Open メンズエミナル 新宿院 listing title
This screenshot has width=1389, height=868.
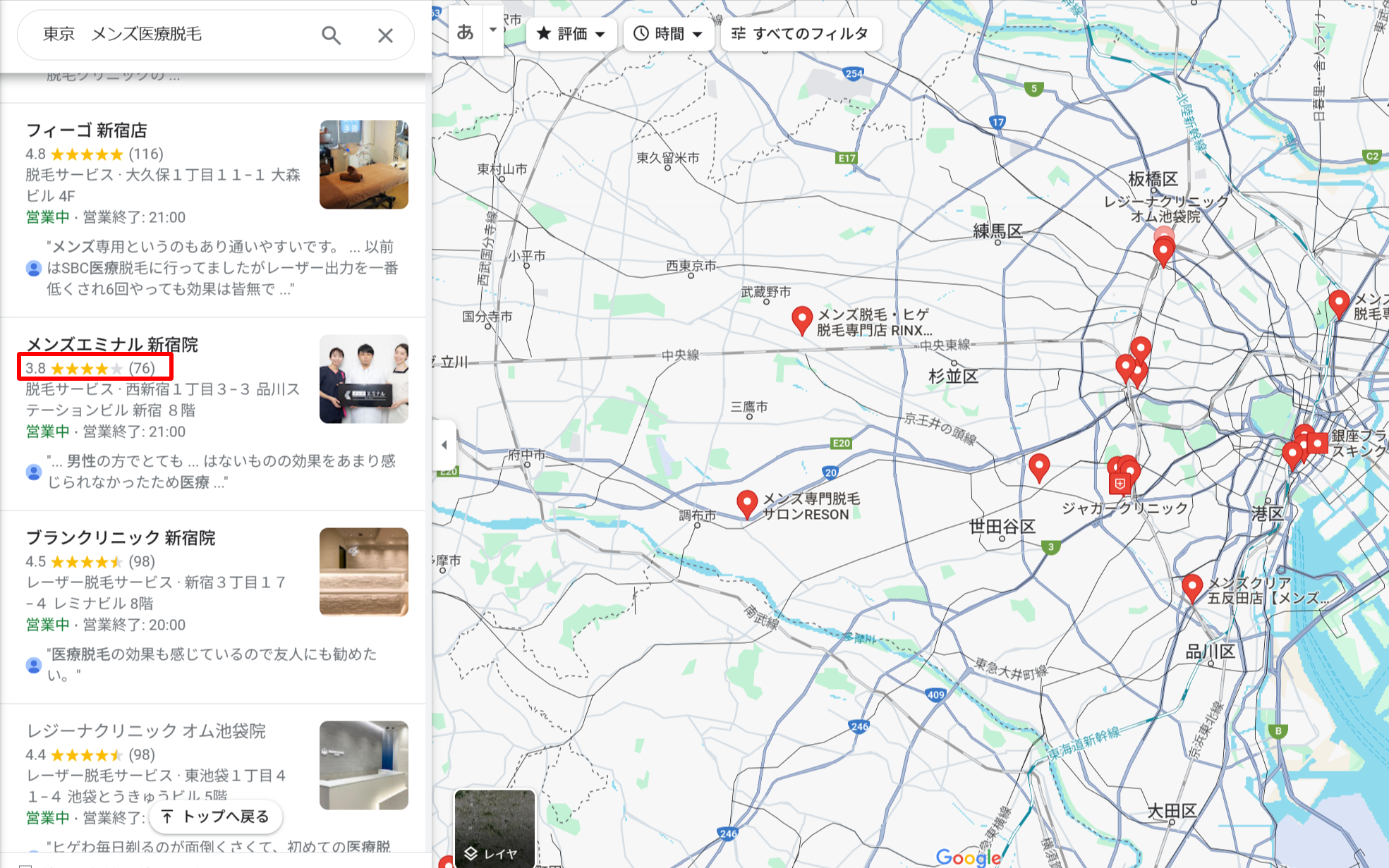pyautogui.click(x=112, y=345)
